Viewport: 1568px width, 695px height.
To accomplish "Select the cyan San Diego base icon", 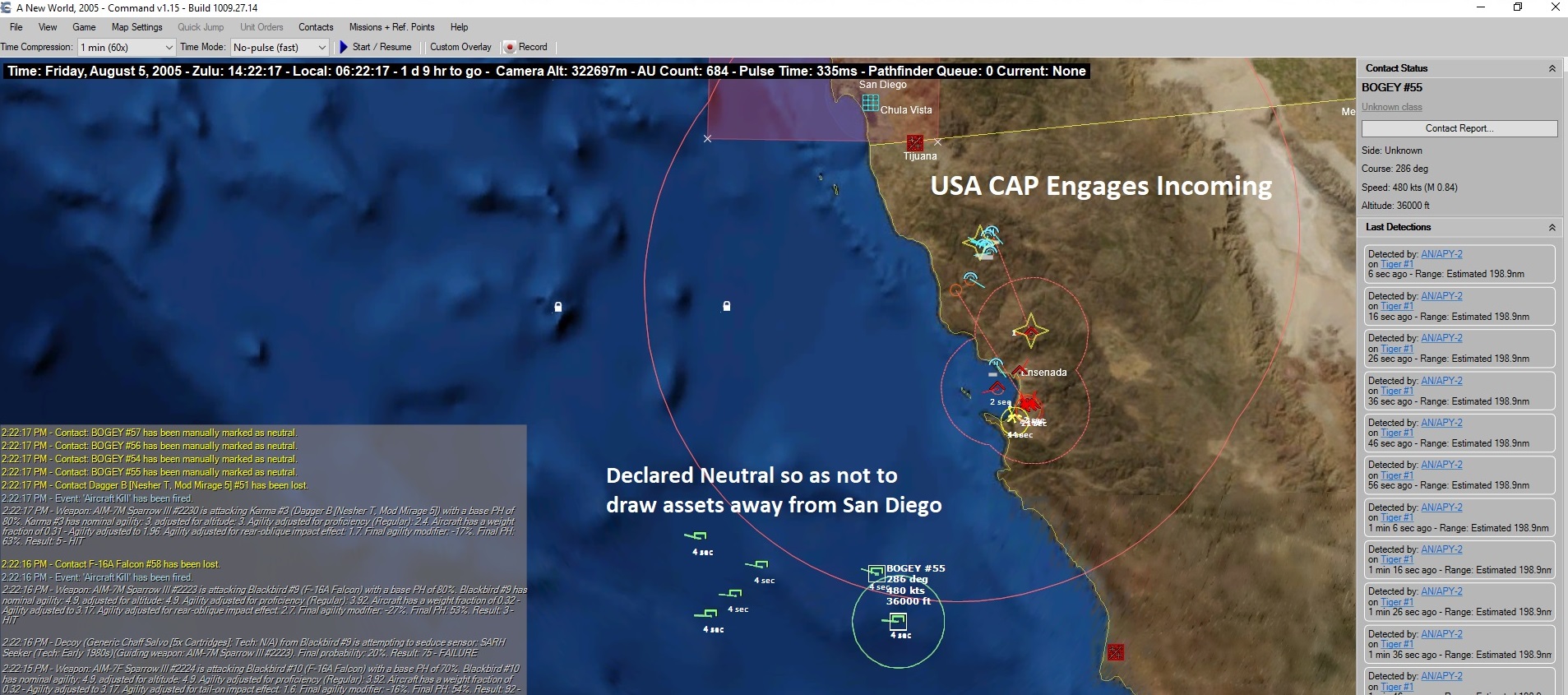I will point(870,103).
